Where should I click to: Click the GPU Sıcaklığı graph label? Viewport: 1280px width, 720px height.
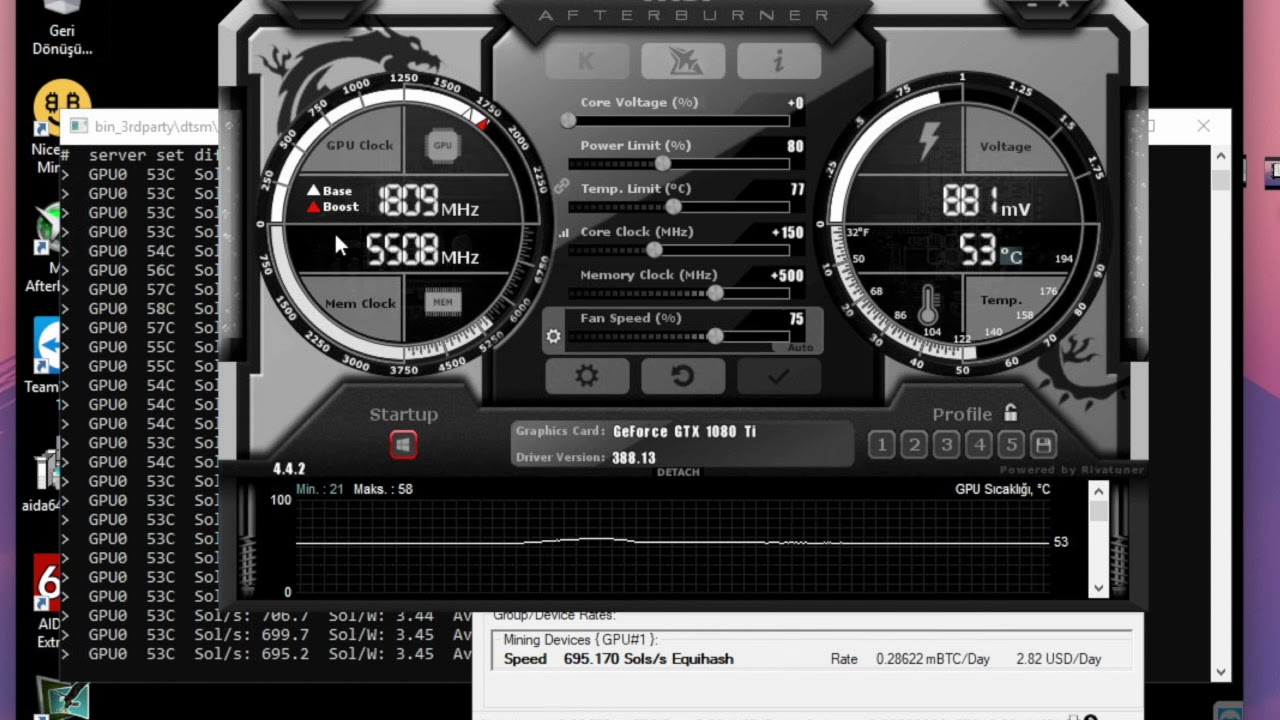click(x=1002, y=489)
